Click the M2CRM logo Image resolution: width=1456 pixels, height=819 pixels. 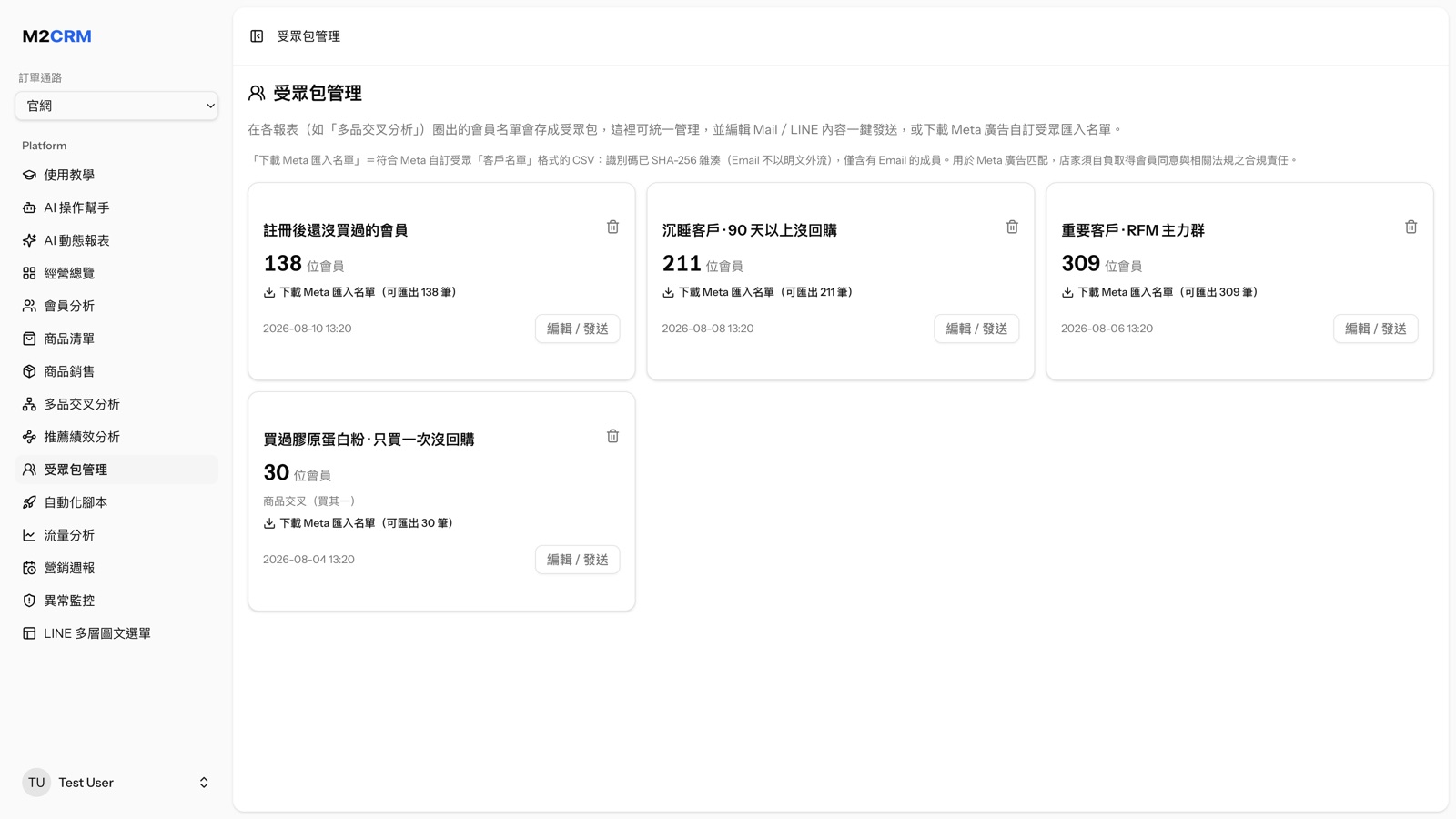[x=56, y=36]
